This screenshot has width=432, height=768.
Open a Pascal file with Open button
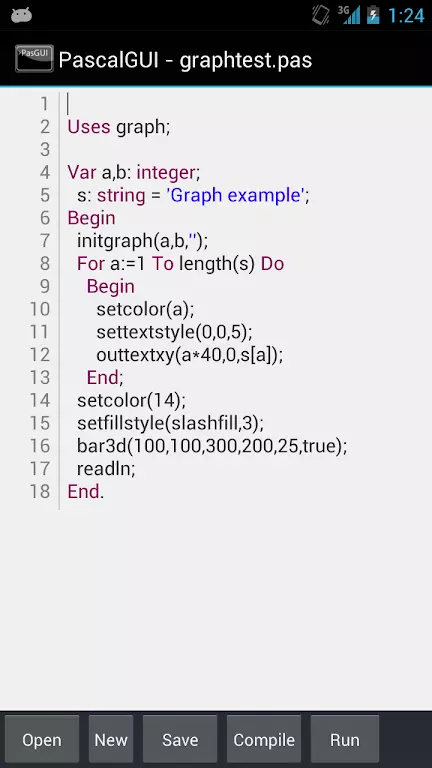(42, 740)
